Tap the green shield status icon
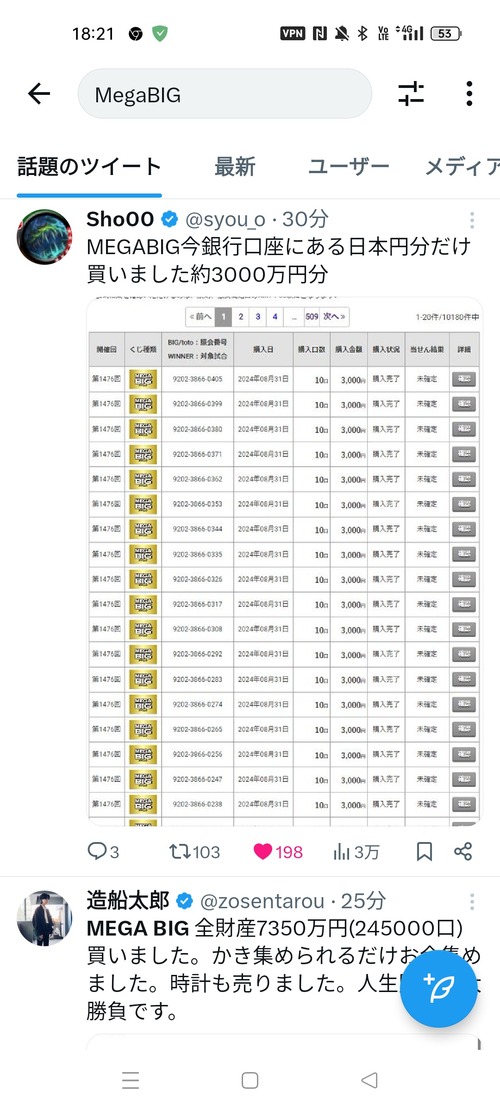Viewport: 500px width, 1111px height. coord(160,33)
